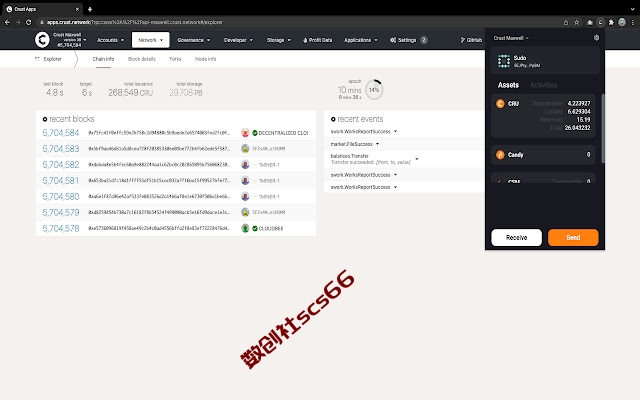Click validator avatar for block 5,704,580
This screenshot has width=640, height=400.
pos(245,196)
